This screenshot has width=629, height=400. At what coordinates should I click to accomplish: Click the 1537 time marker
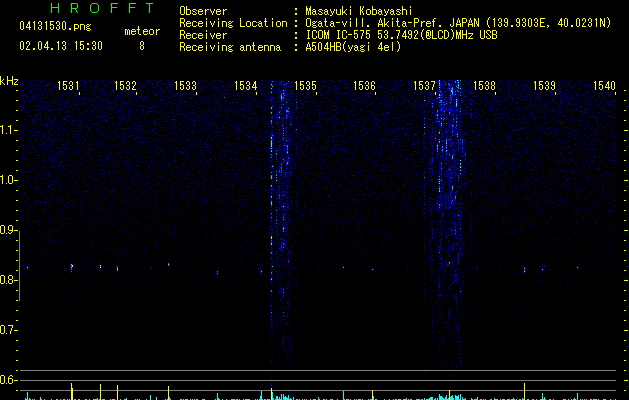(424, 86)
